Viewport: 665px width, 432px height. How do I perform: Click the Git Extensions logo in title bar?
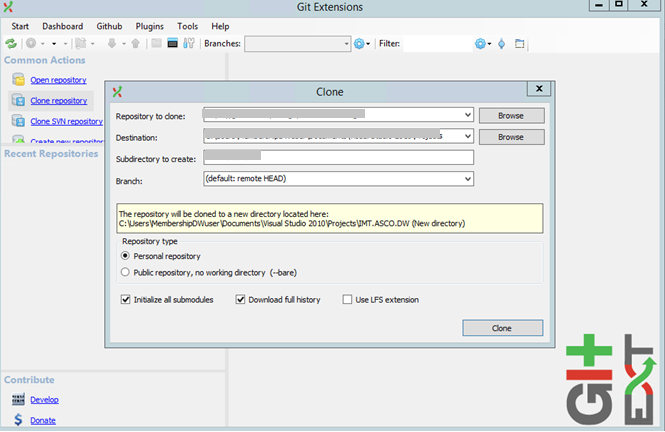[x=8, y=7]
